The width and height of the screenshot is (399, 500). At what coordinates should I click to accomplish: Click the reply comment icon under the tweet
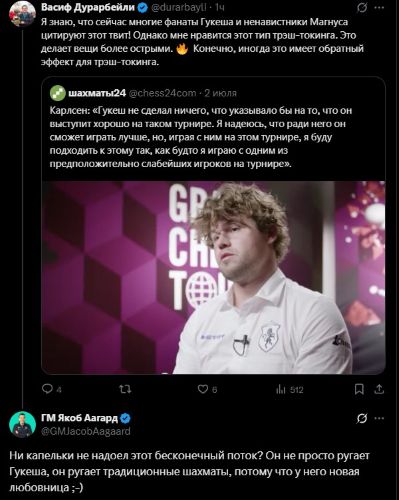point(47,389)
